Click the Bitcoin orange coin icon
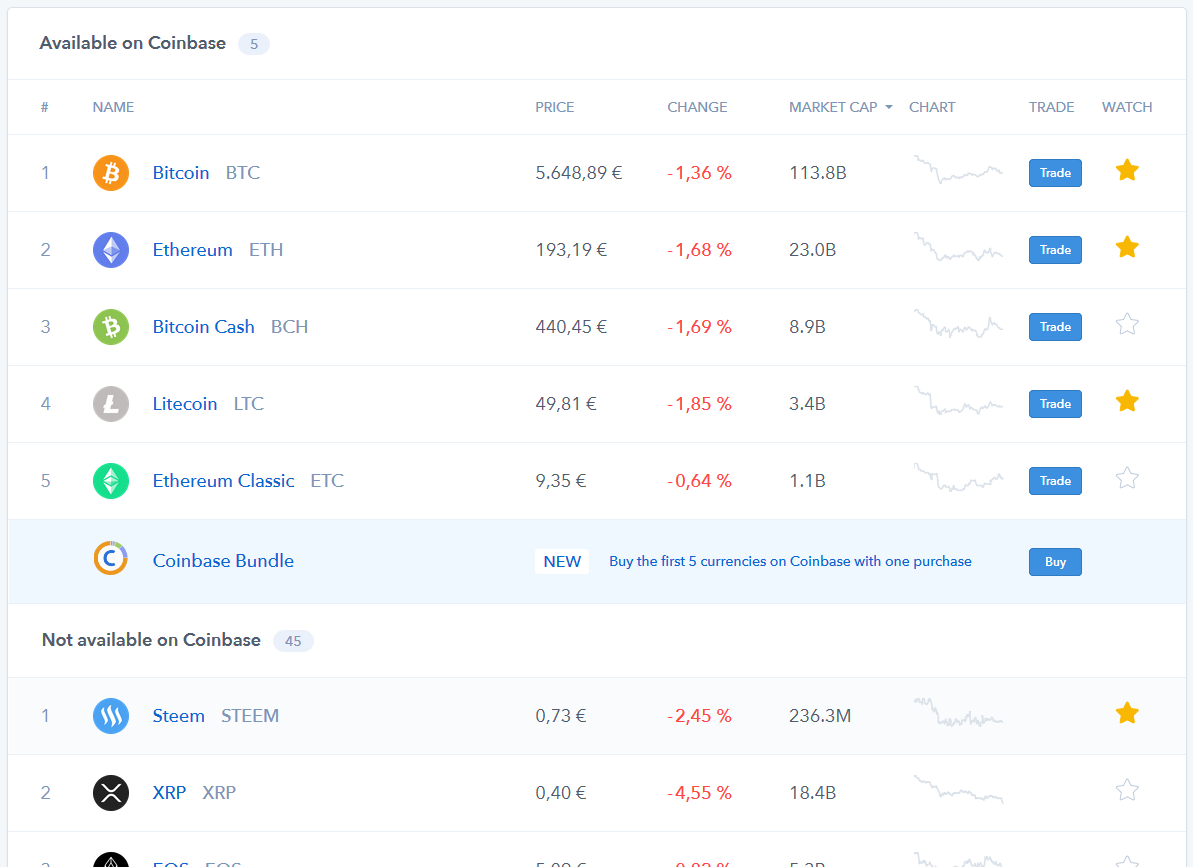Viewport: 1193px width, 867px height. (x=111, y=173)
